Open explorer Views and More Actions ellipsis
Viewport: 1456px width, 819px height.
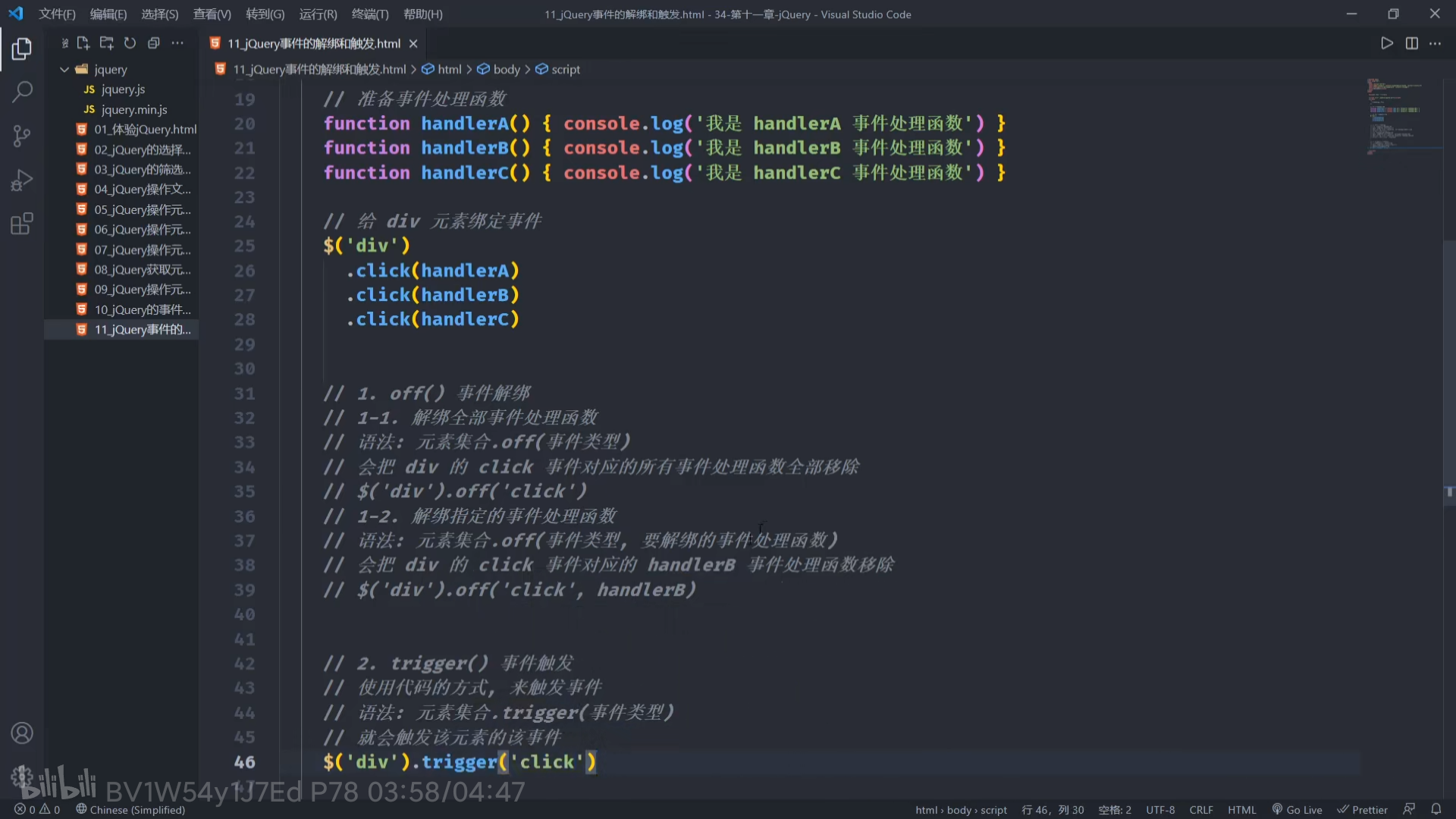(x=177, y=43)
